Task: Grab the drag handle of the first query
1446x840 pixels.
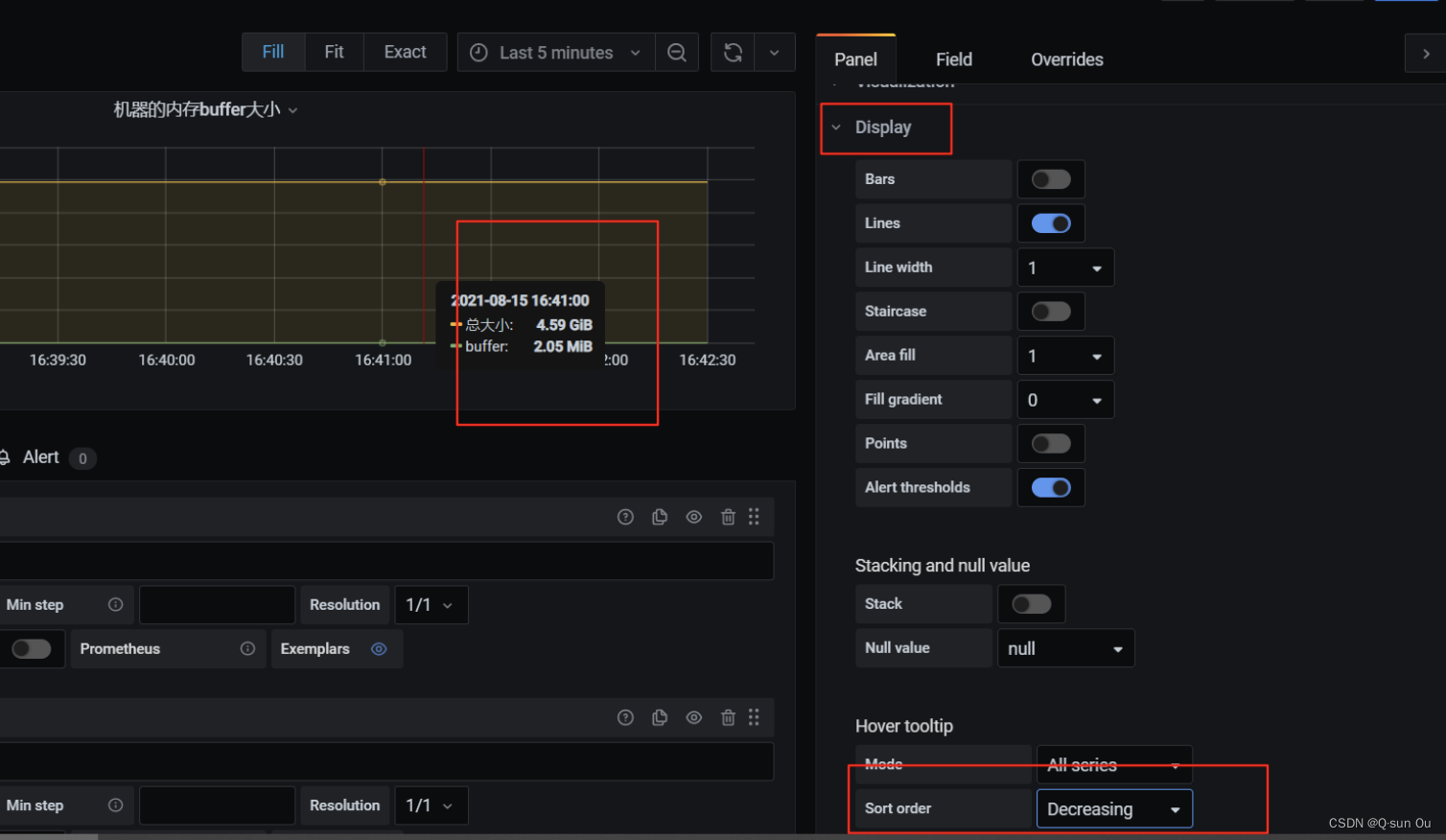Action: click(754, 516)
